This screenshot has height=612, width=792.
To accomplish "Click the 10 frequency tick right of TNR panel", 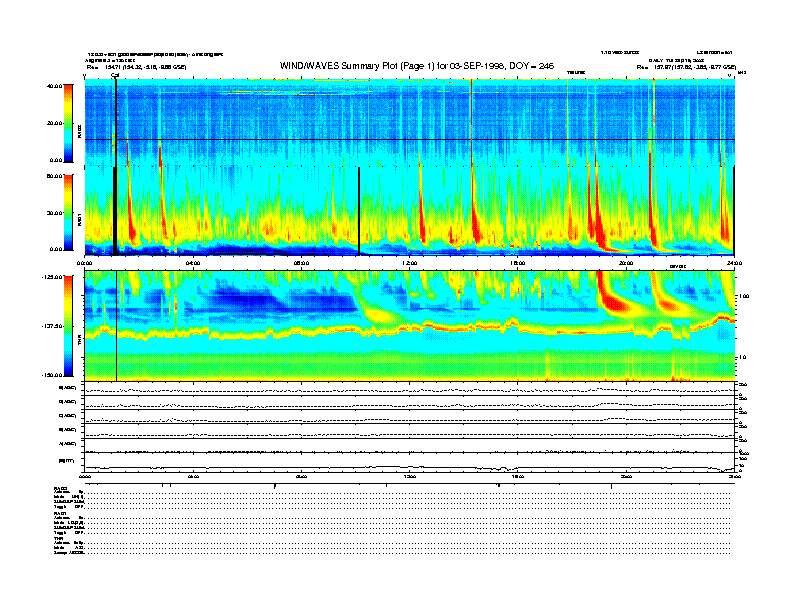I will point(743,357).
